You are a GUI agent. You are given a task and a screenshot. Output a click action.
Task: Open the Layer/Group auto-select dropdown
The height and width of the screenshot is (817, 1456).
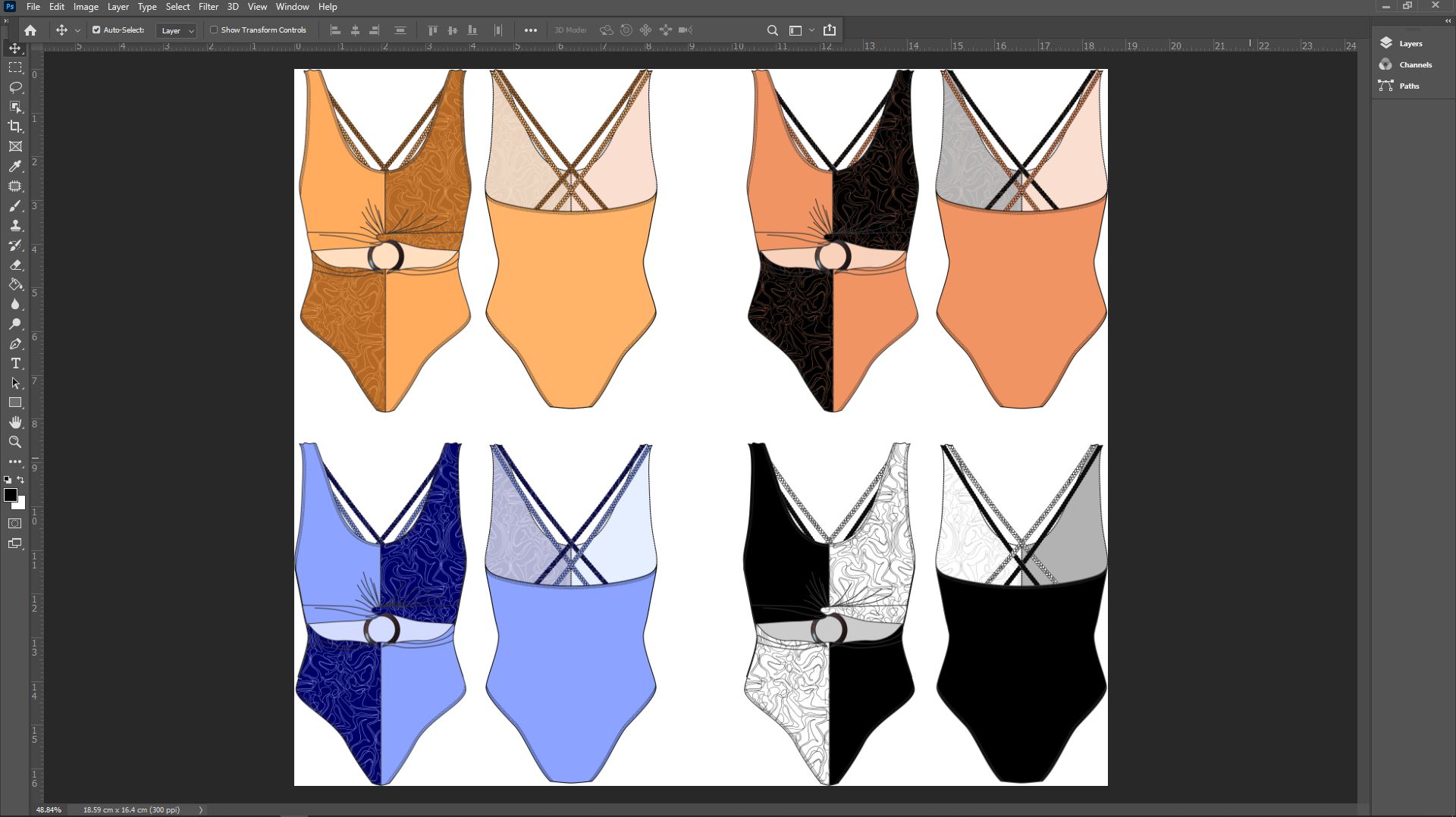(x=177, y=30)
